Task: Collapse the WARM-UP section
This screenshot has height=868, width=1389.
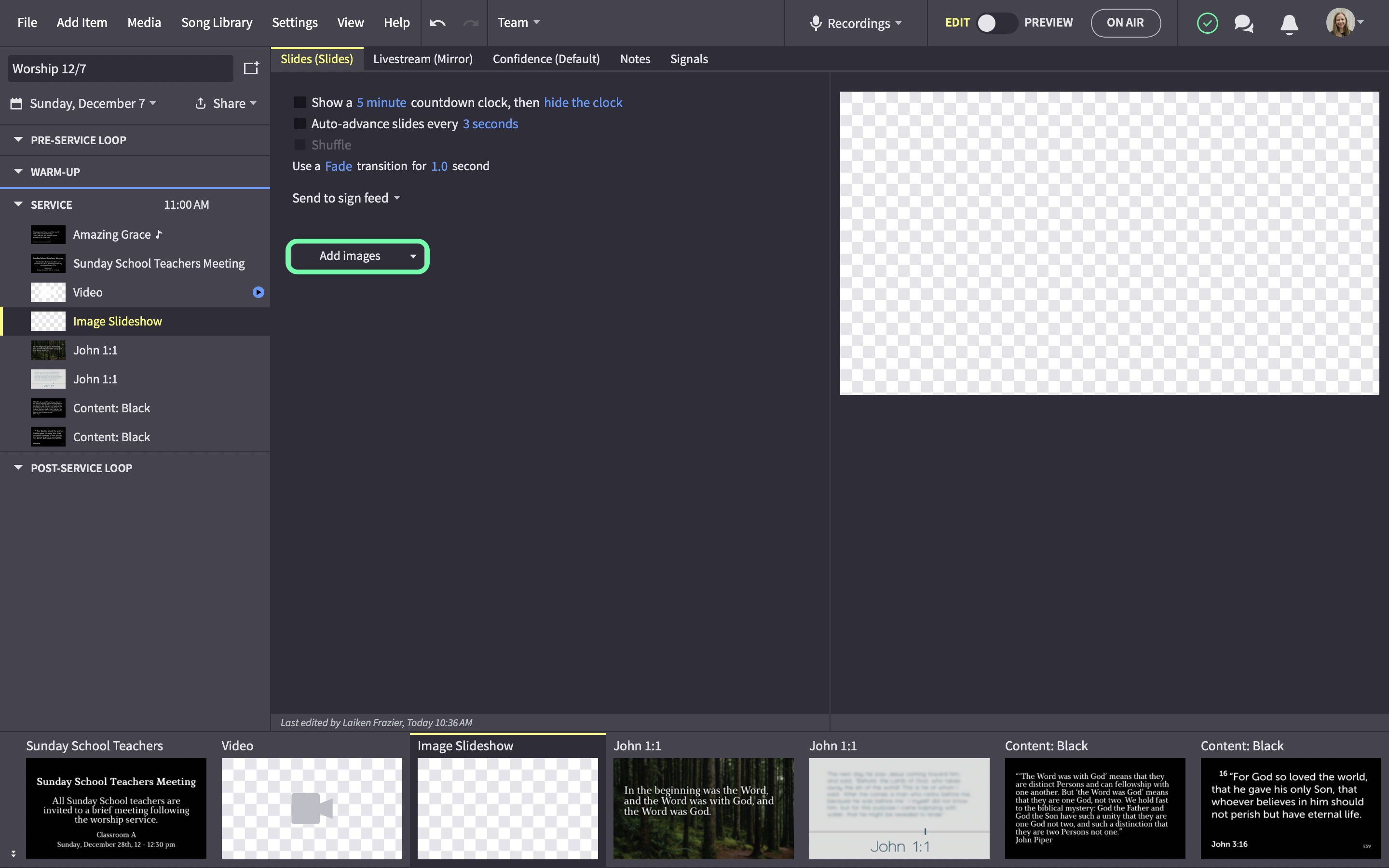Action: pos(18,171)
